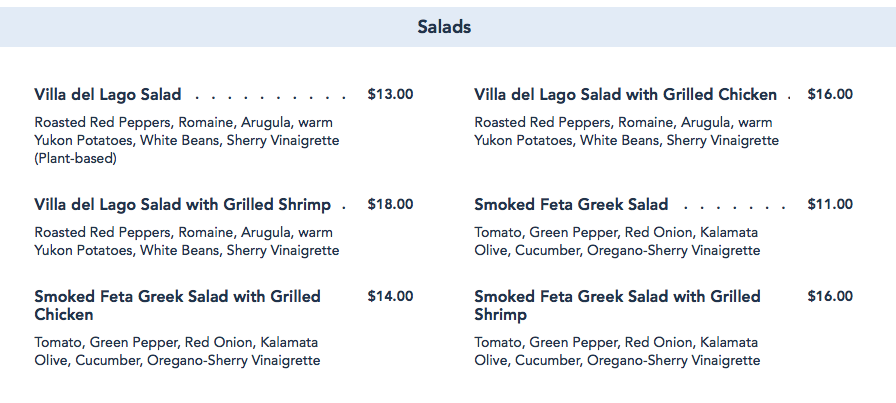Image resolution: width=896 pixels, height=403 pixels.
Task: Click the (Plant-based) label
Action: click(x=75, y=158)
